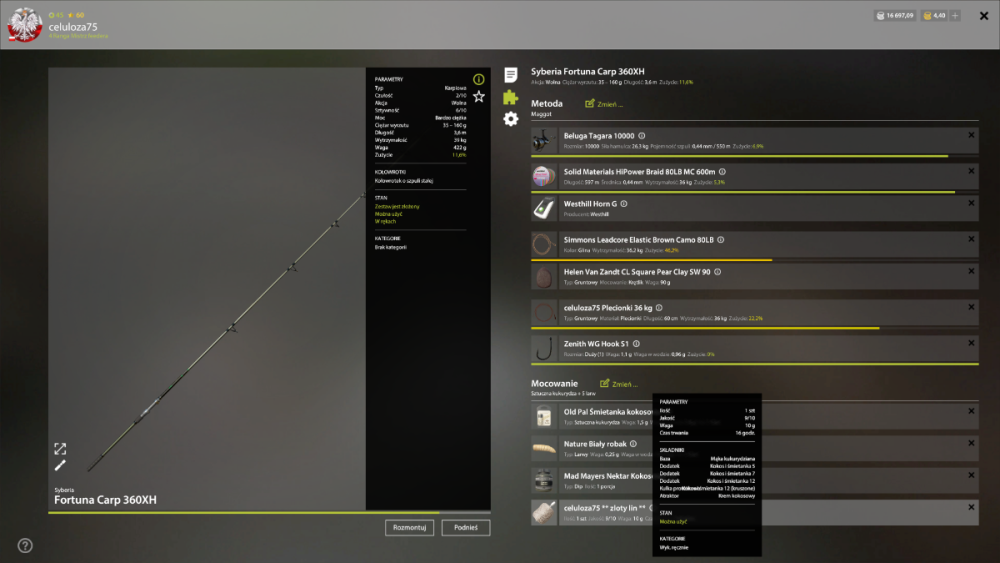This screenshot has height=563, width=1000.
Task: Change the Mocowanie via Zmień link
Action: coord(619,384)
